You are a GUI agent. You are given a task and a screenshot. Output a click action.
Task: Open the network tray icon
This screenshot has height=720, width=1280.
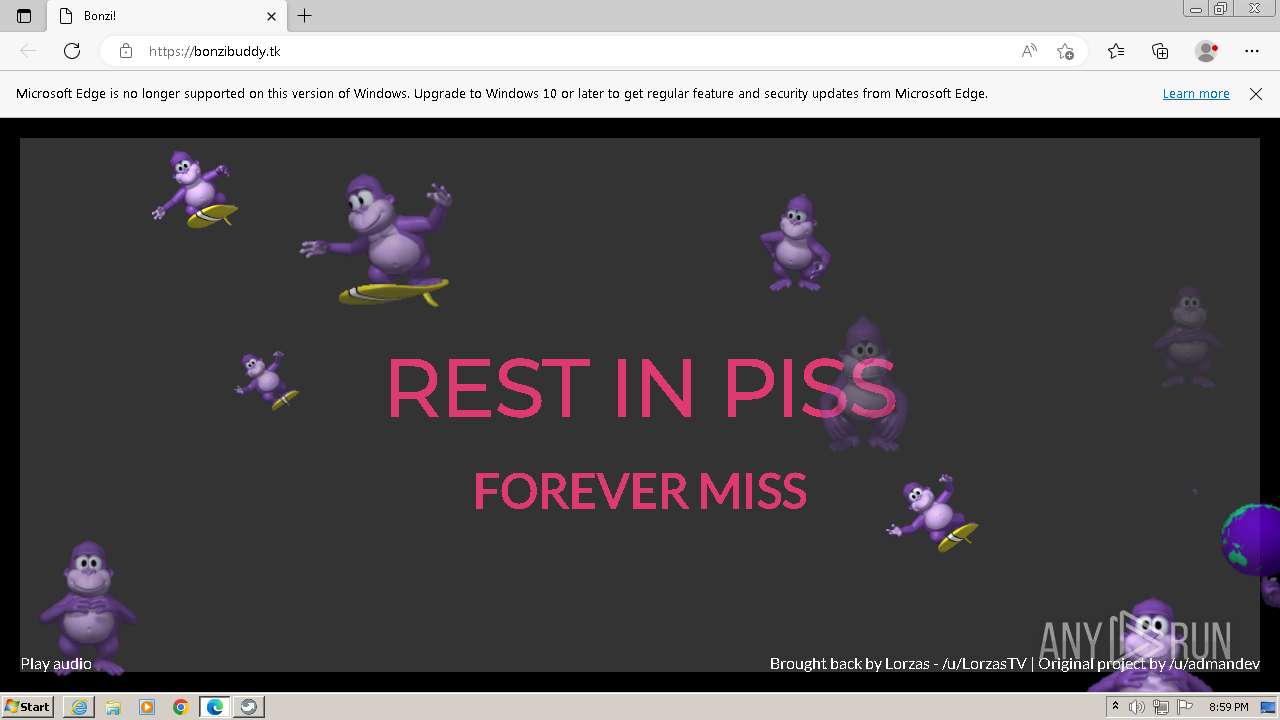tap(1160, 707)
